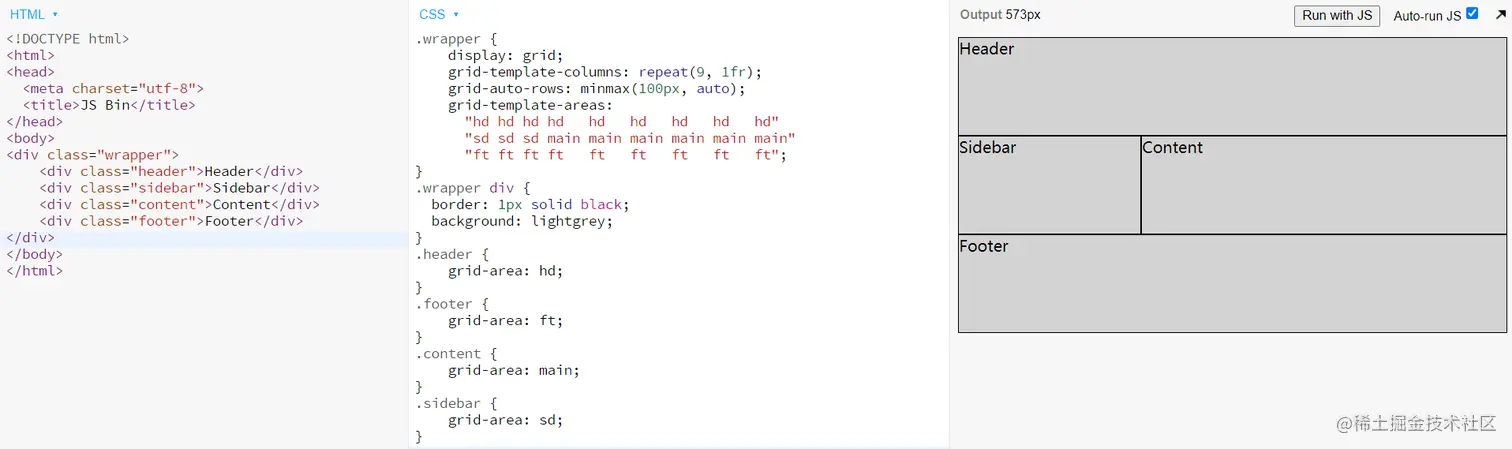Click the Run with JS button
Screen dimensions: 1512x449
click(x=1337, y=15)
